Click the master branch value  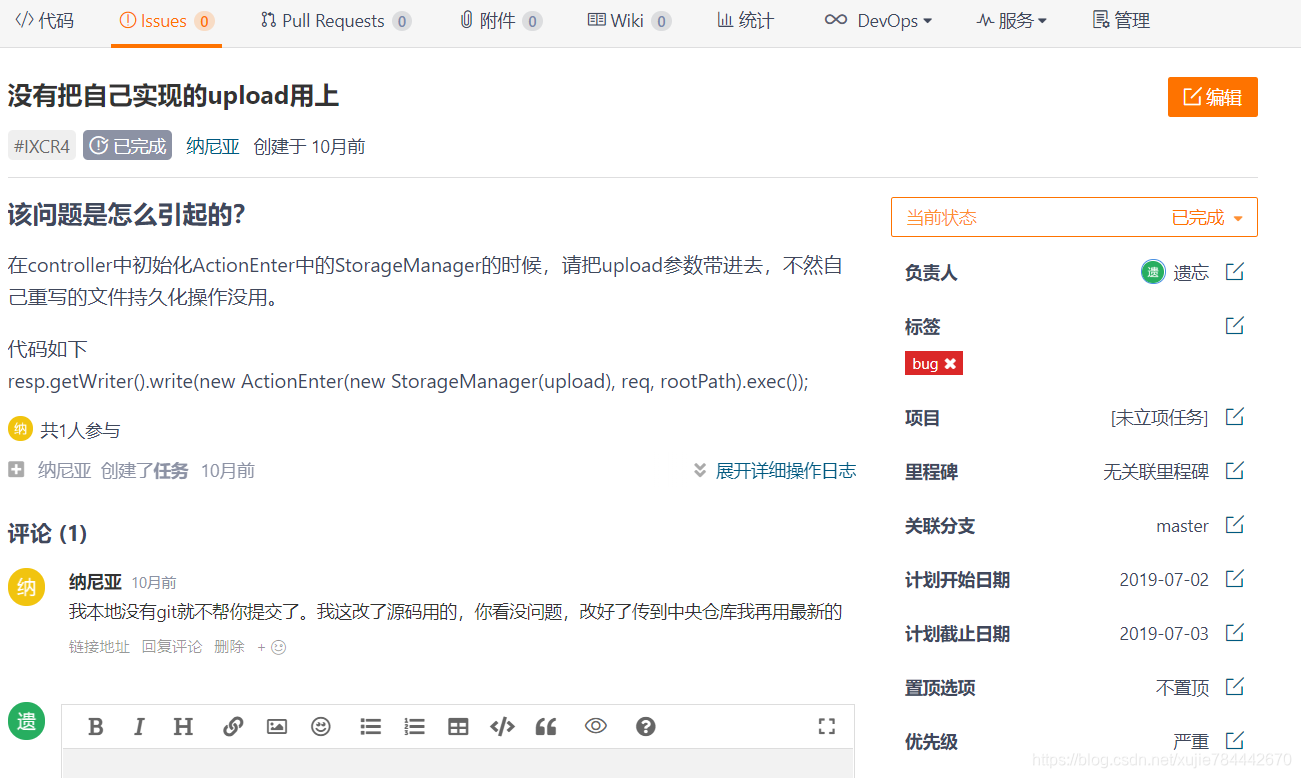tap(1182, 526)
